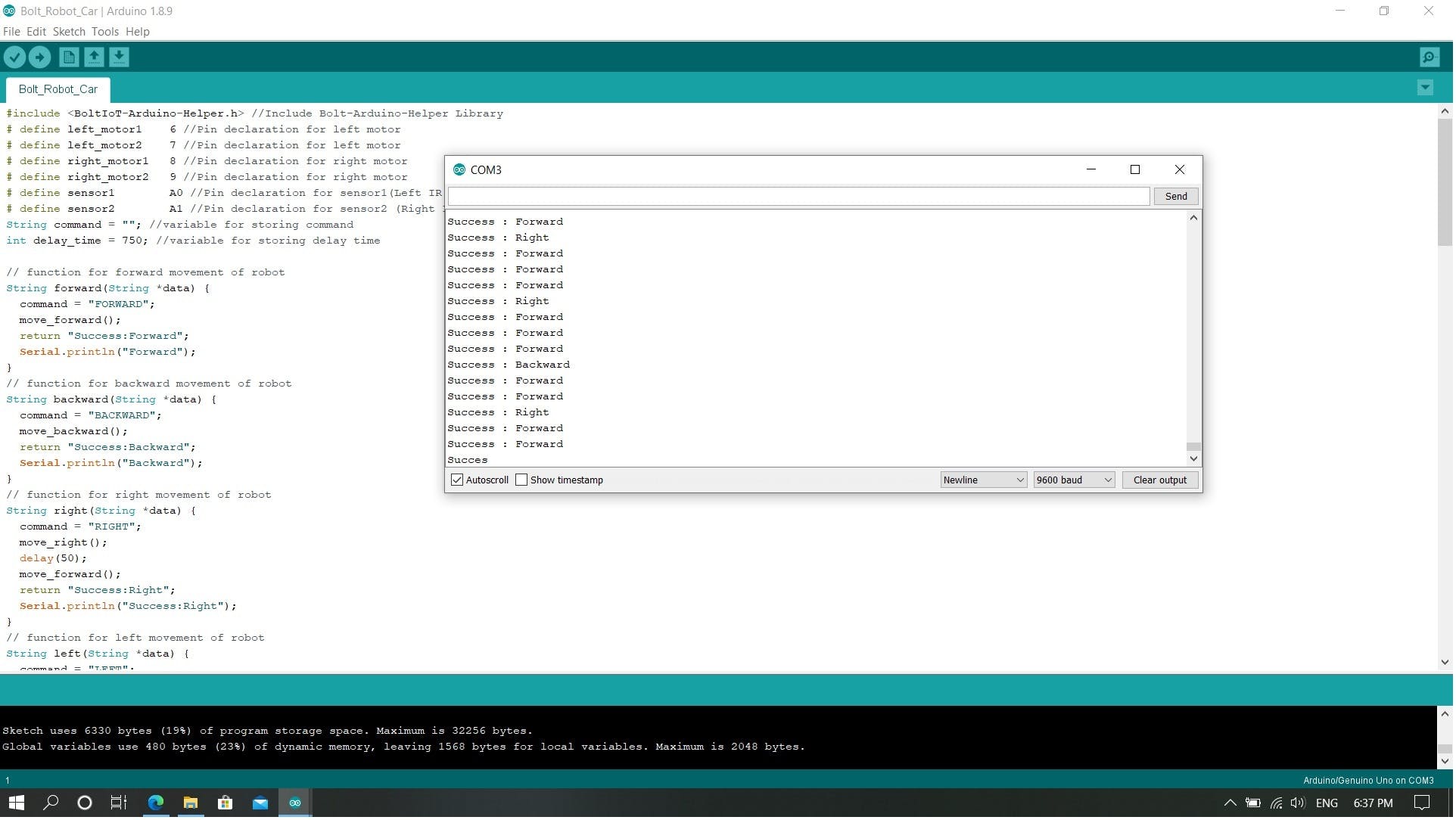1456x820 pixels.
Task: Click the console output scroll-up arrow
Action: click(1445, 714)
